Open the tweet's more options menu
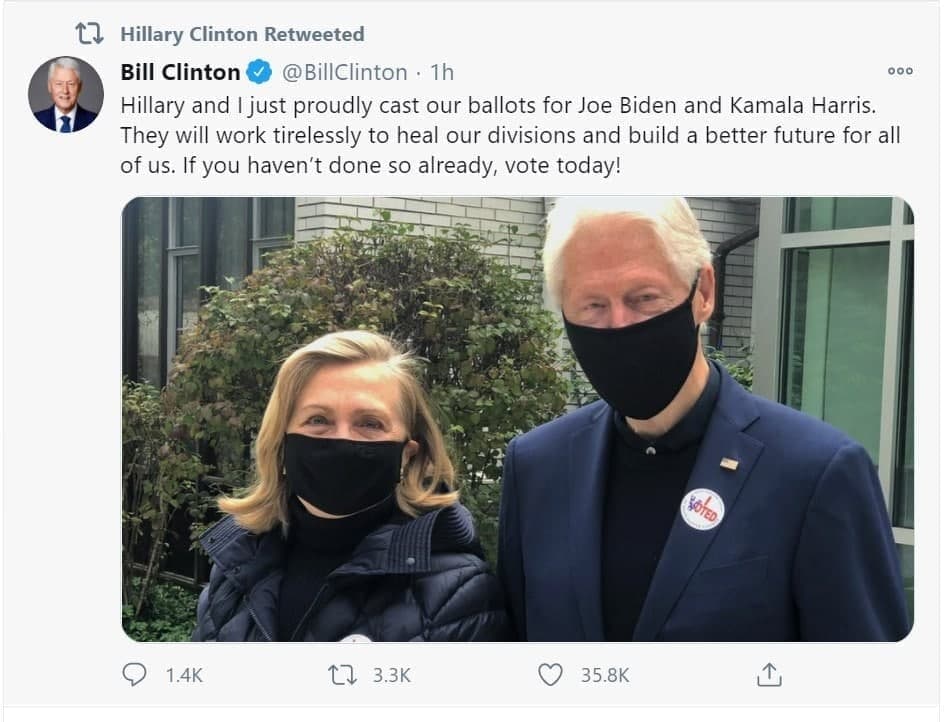The image size is (952, 722). tap(900, 71)
